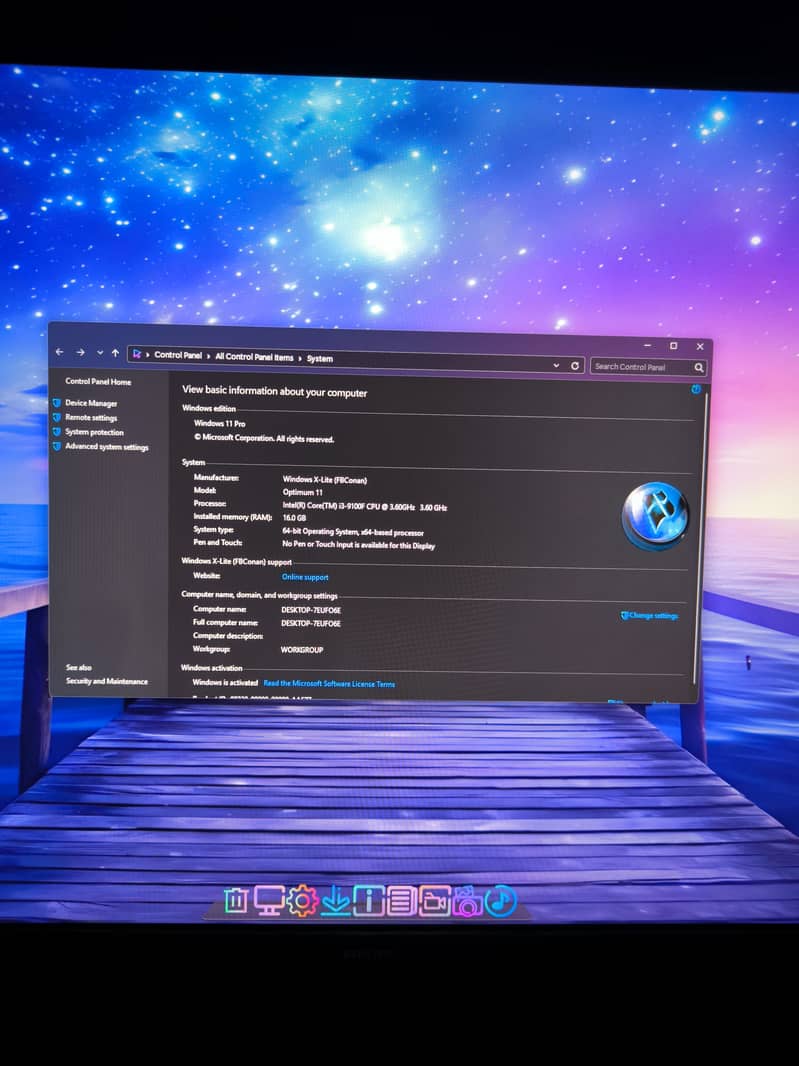
Task: Click the shield icon beside System protection
Action: [x=57, y=432]
